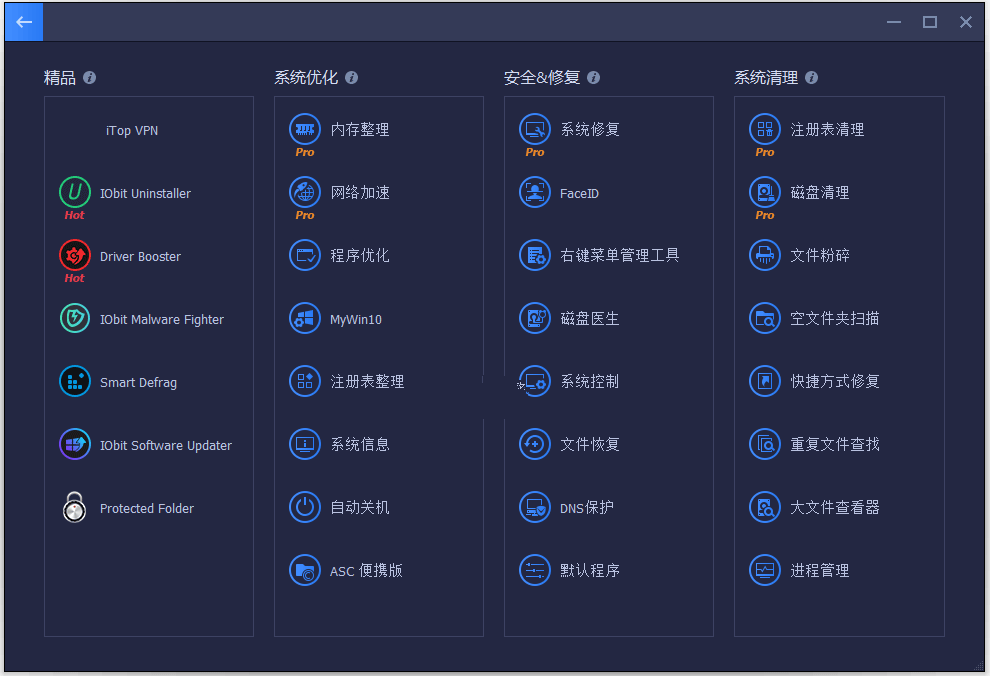Open 注册表整理 icon
The width and height of the screenshot is (990, 676).
coord(305,381)
